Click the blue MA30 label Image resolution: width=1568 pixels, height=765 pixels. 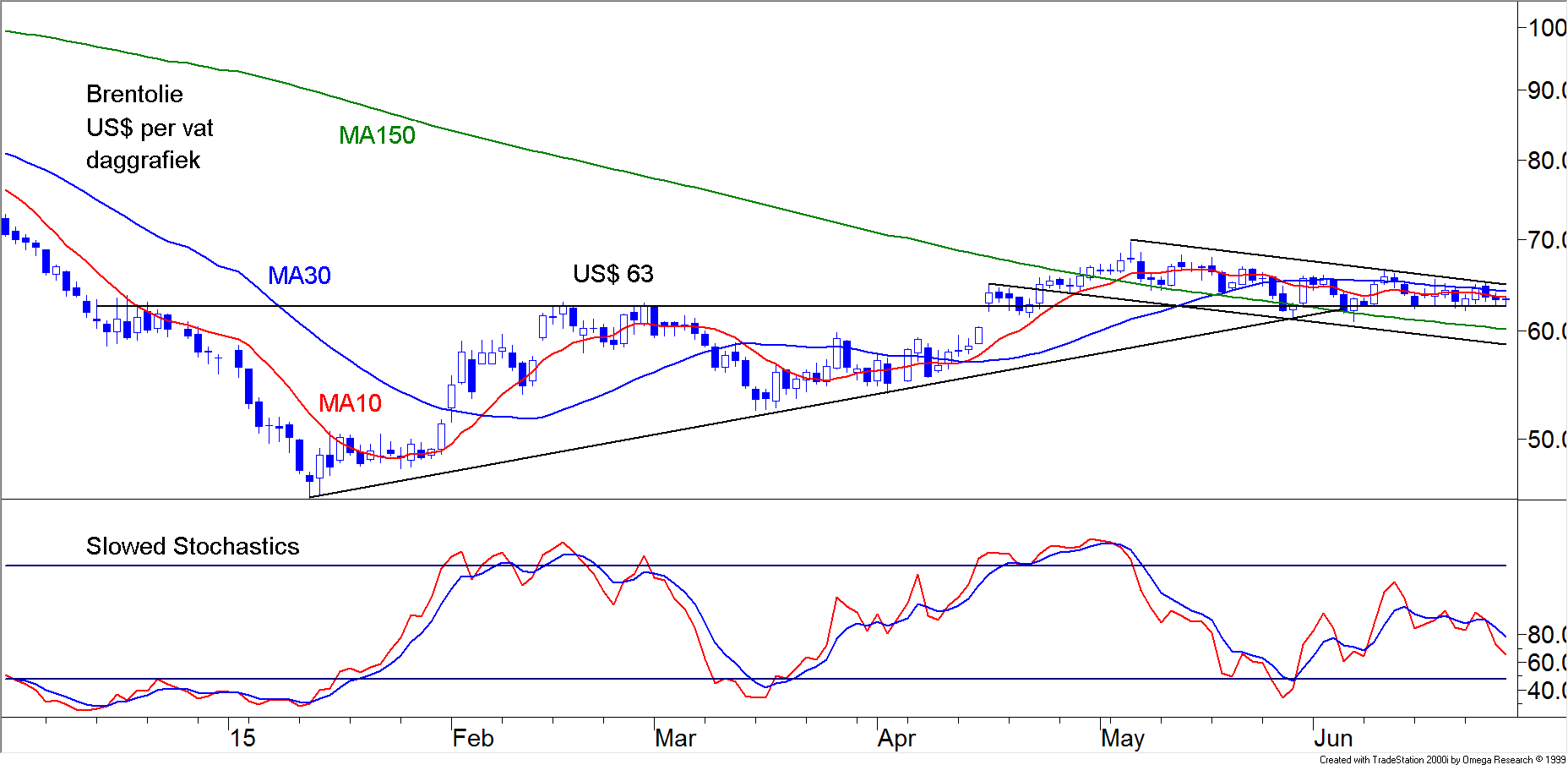(299, 276)
